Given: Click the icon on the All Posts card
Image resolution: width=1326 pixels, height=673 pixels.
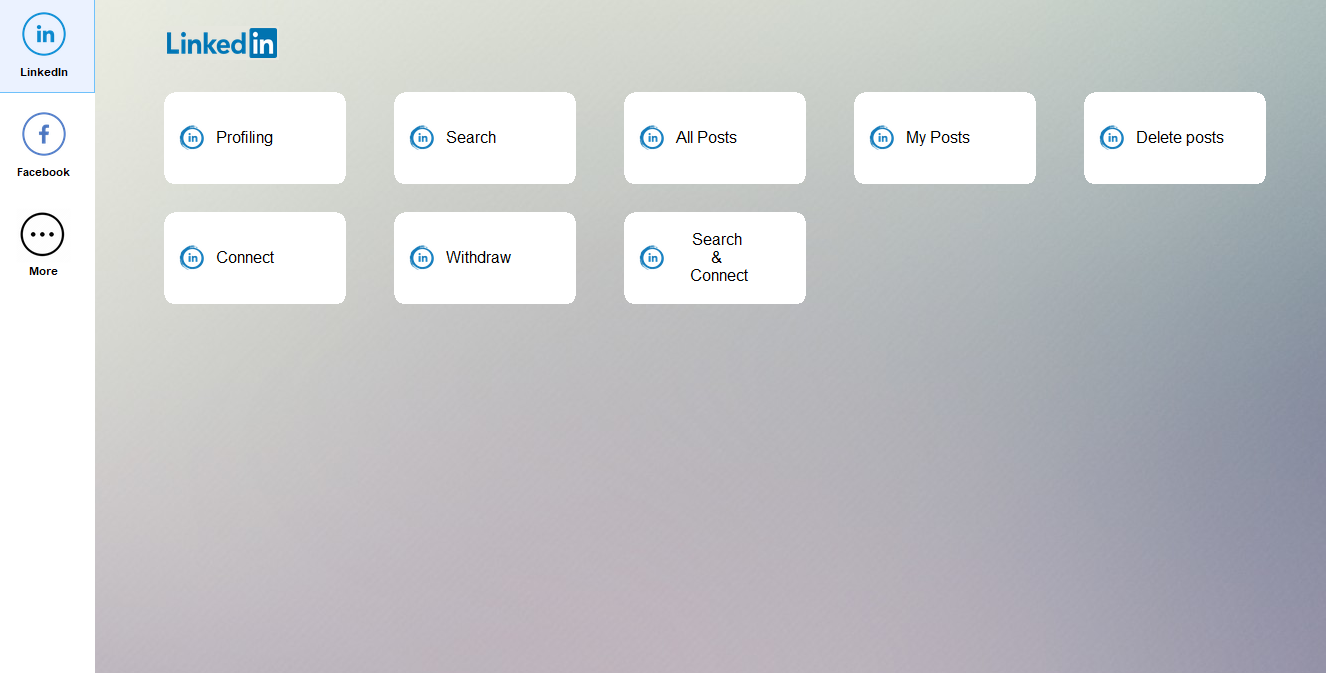Looking at the screenshot, I should [x=652, y=138].
